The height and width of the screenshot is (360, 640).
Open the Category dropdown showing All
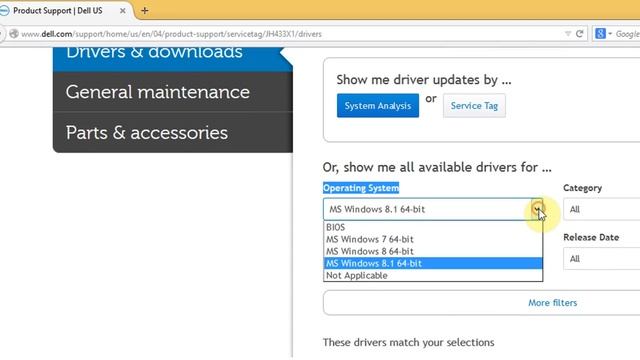pyautogui.click(x=602, y=209)
